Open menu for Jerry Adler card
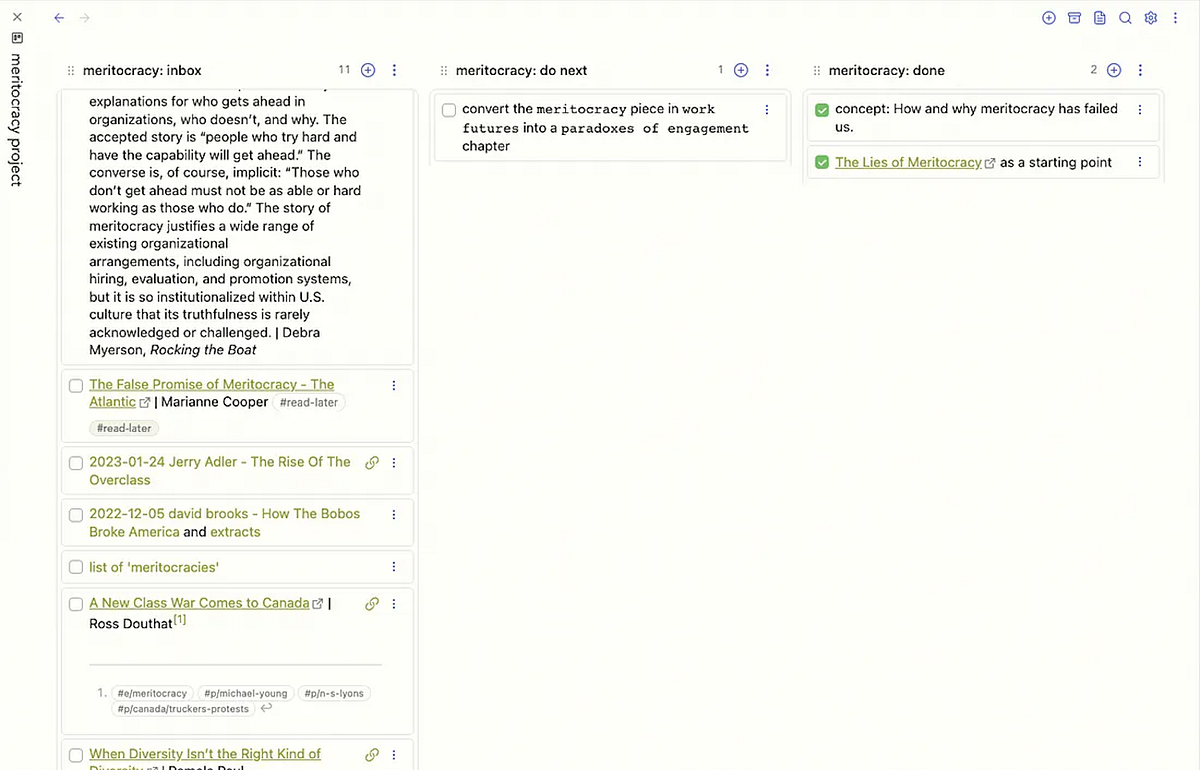 [x=394, y=463]
